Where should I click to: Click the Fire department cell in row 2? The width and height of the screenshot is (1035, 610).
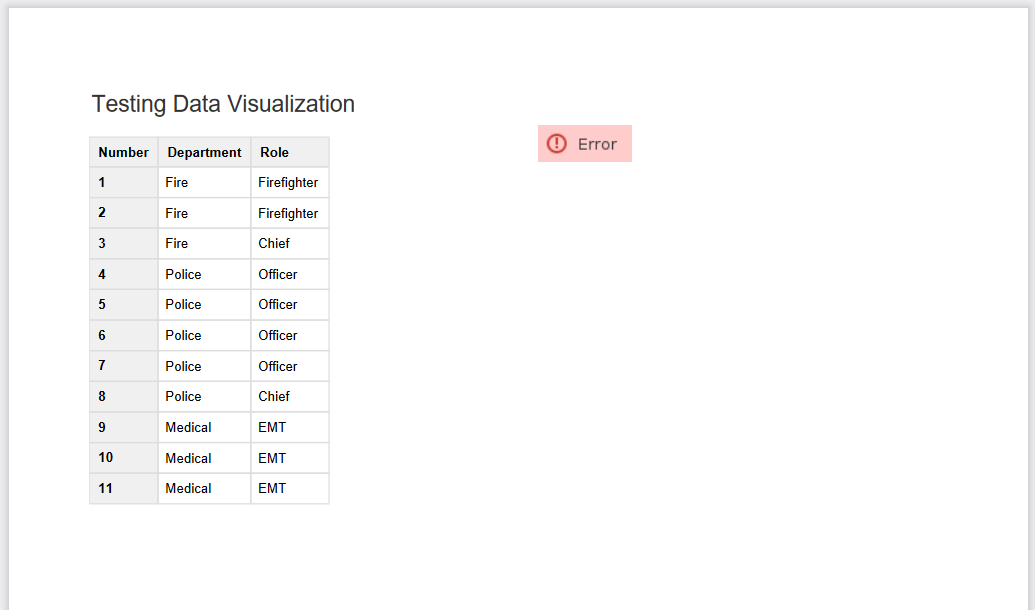(x=176, y=213)
